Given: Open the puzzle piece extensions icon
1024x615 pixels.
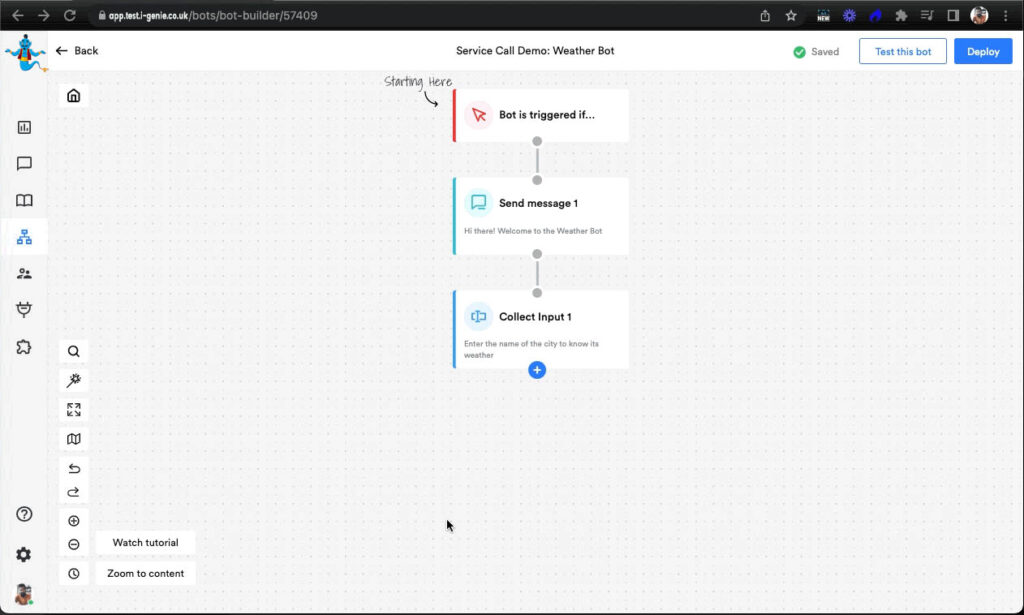Looking at the screenshot, I should (x=24, y=347).
